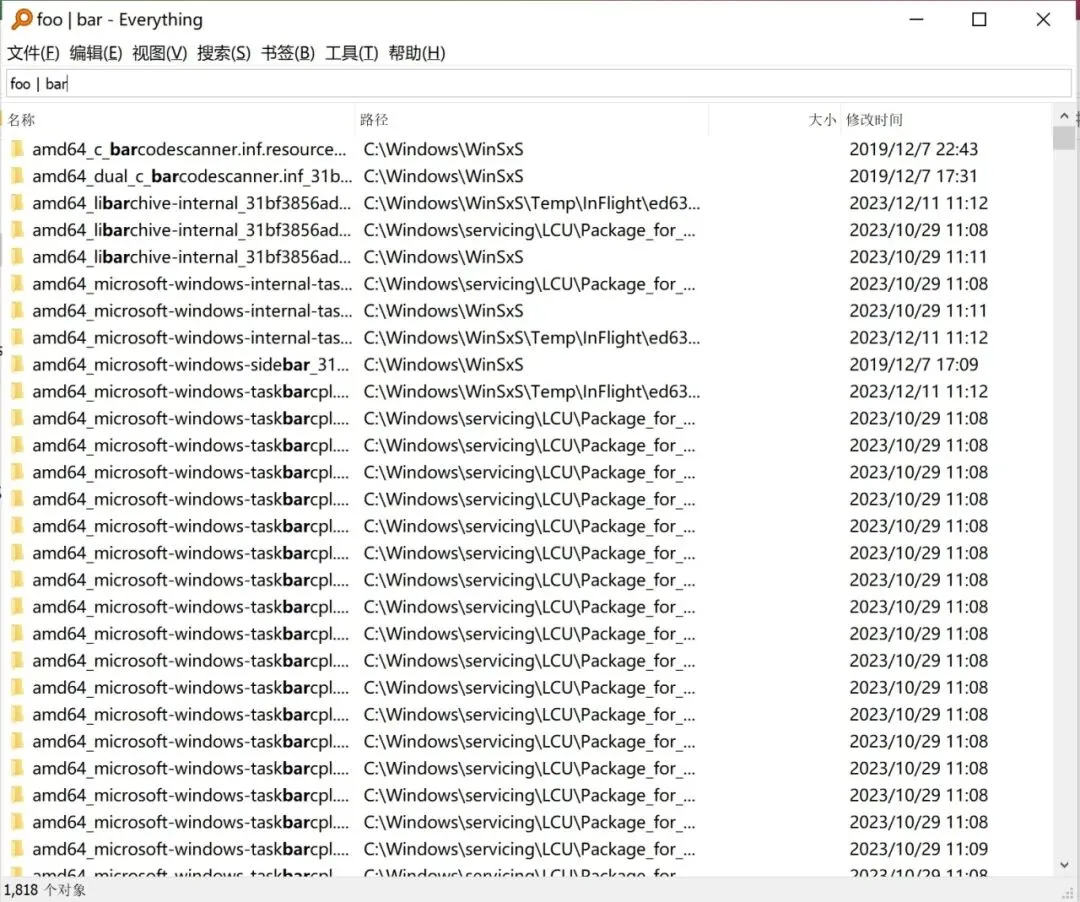This screenshot has width=1080, height=902.
Task: Select taskbarcpl name in 2023/12/11 row
Action: (191, 391)
